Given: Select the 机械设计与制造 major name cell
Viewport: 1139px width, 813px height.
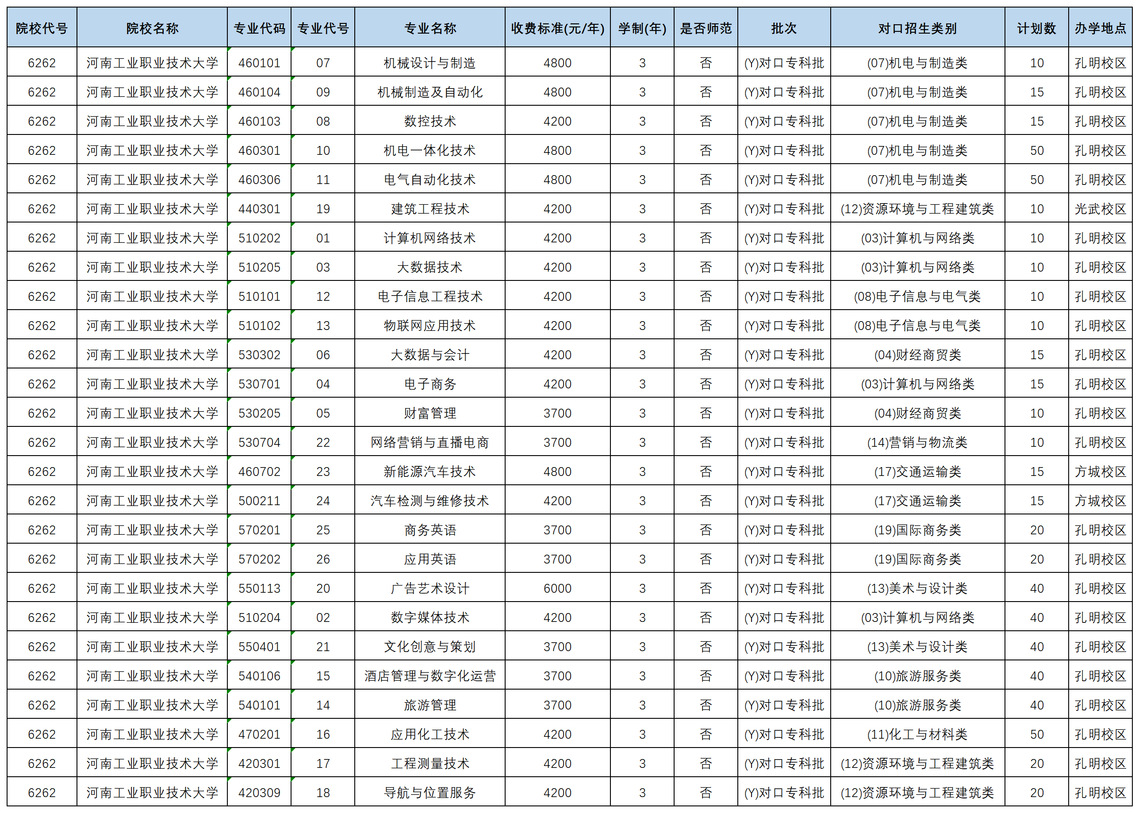Looking at the screenshot, I should coord(430,63).
